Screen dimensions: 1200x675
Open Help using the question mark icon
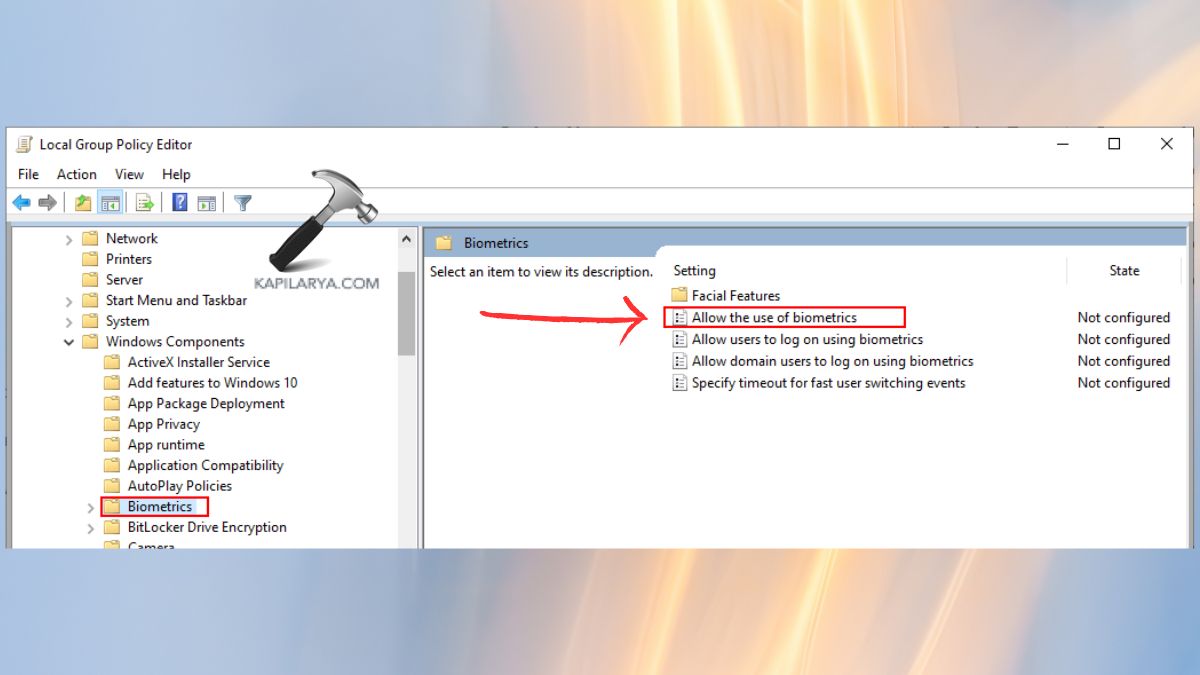point(178,202)
